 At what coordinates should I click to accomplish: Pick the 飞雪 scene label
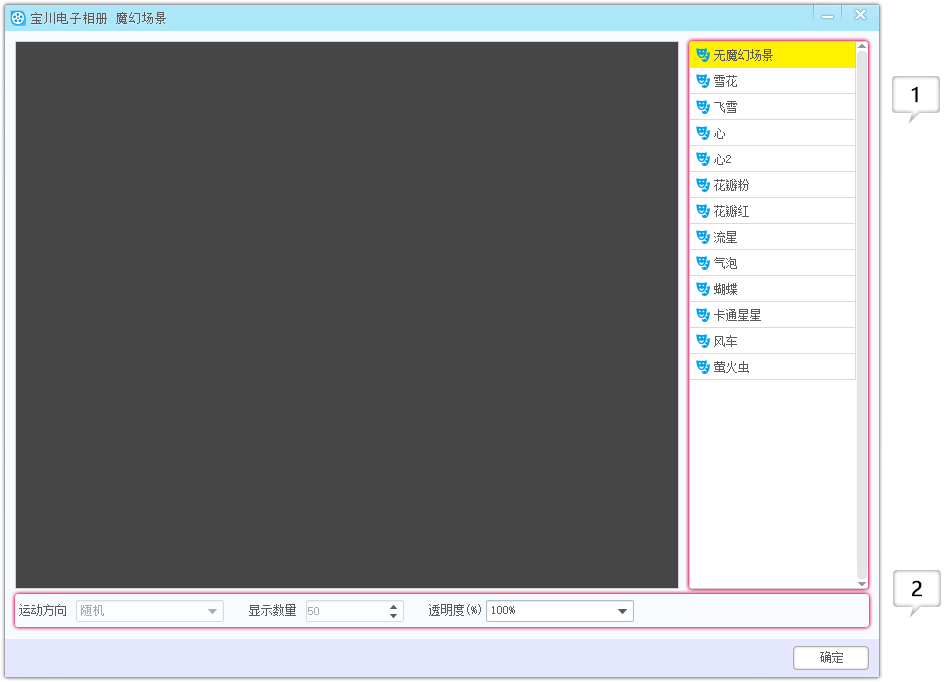pos(725,107)
